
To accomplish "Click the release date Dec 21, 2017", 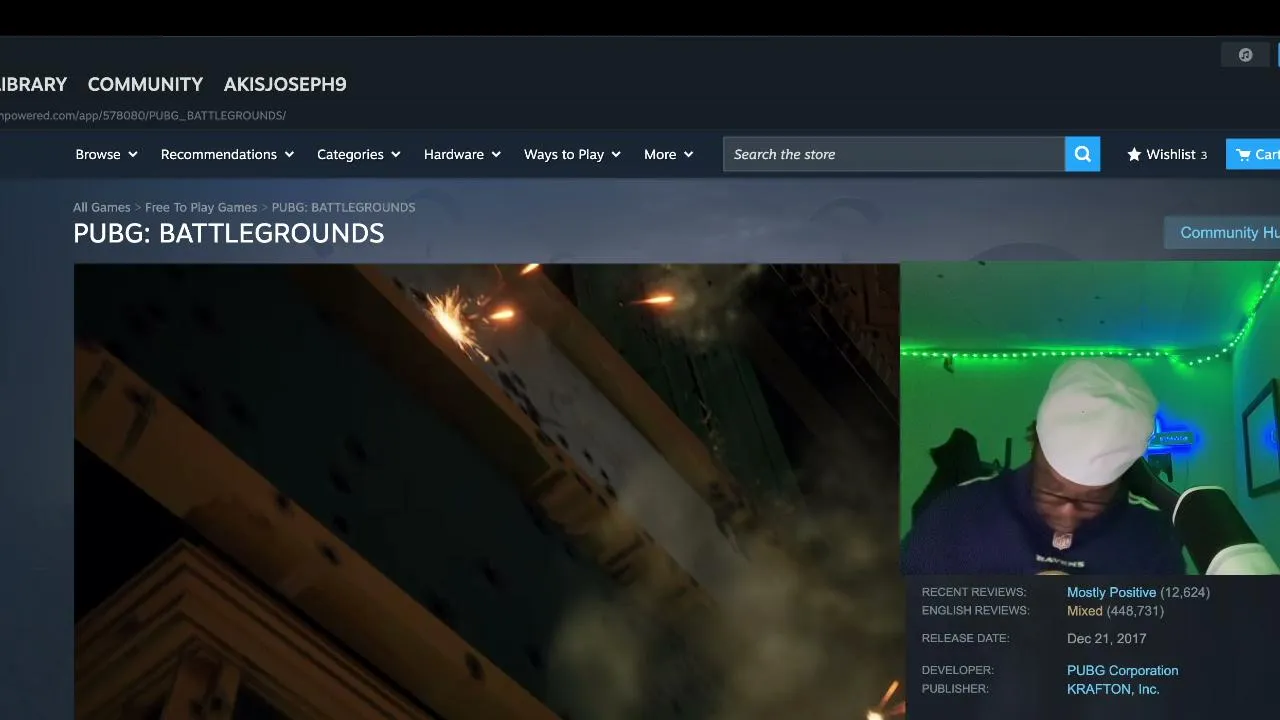I will 1107,638.
